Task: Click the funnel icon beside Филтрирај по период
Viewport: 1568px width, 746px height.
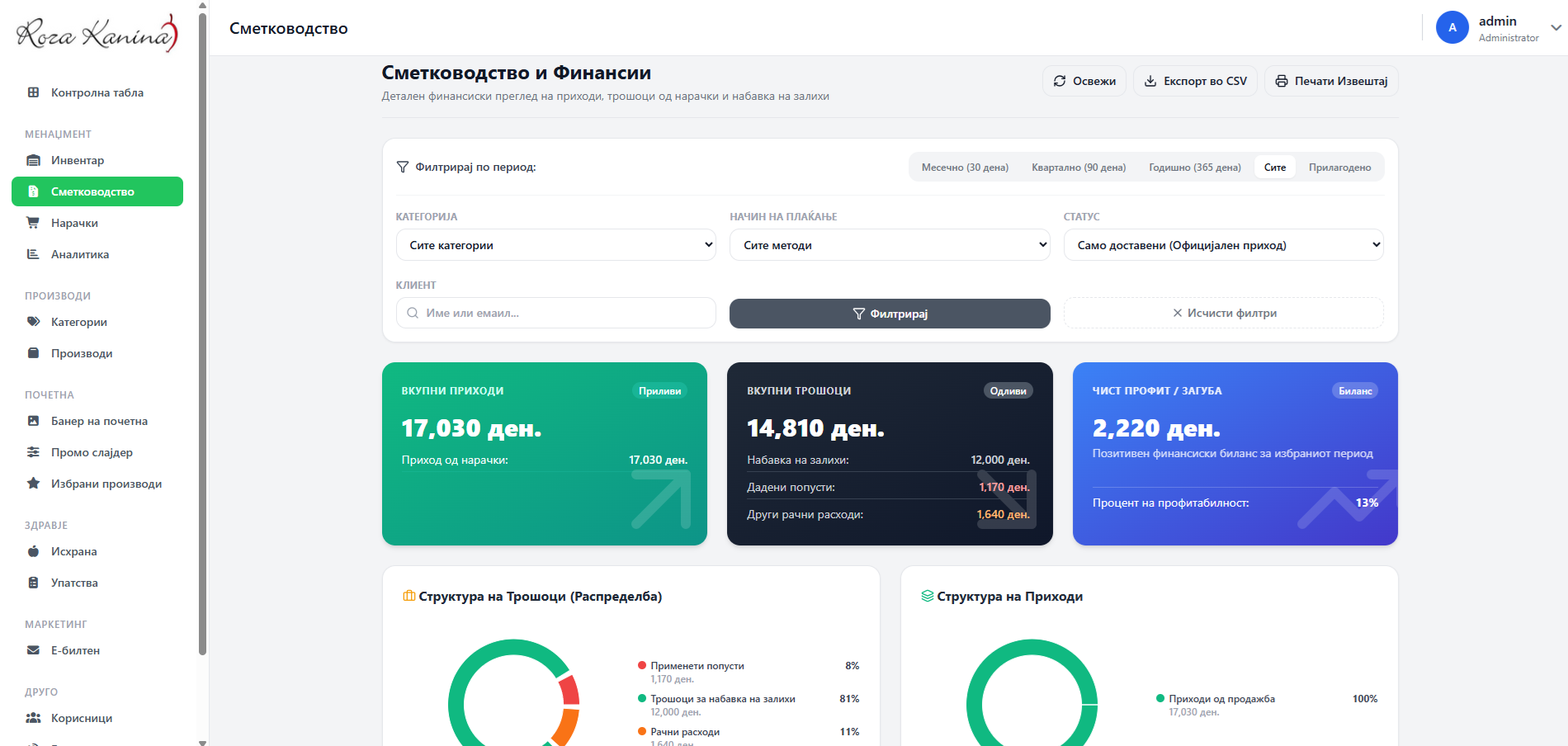Action: 403,167
